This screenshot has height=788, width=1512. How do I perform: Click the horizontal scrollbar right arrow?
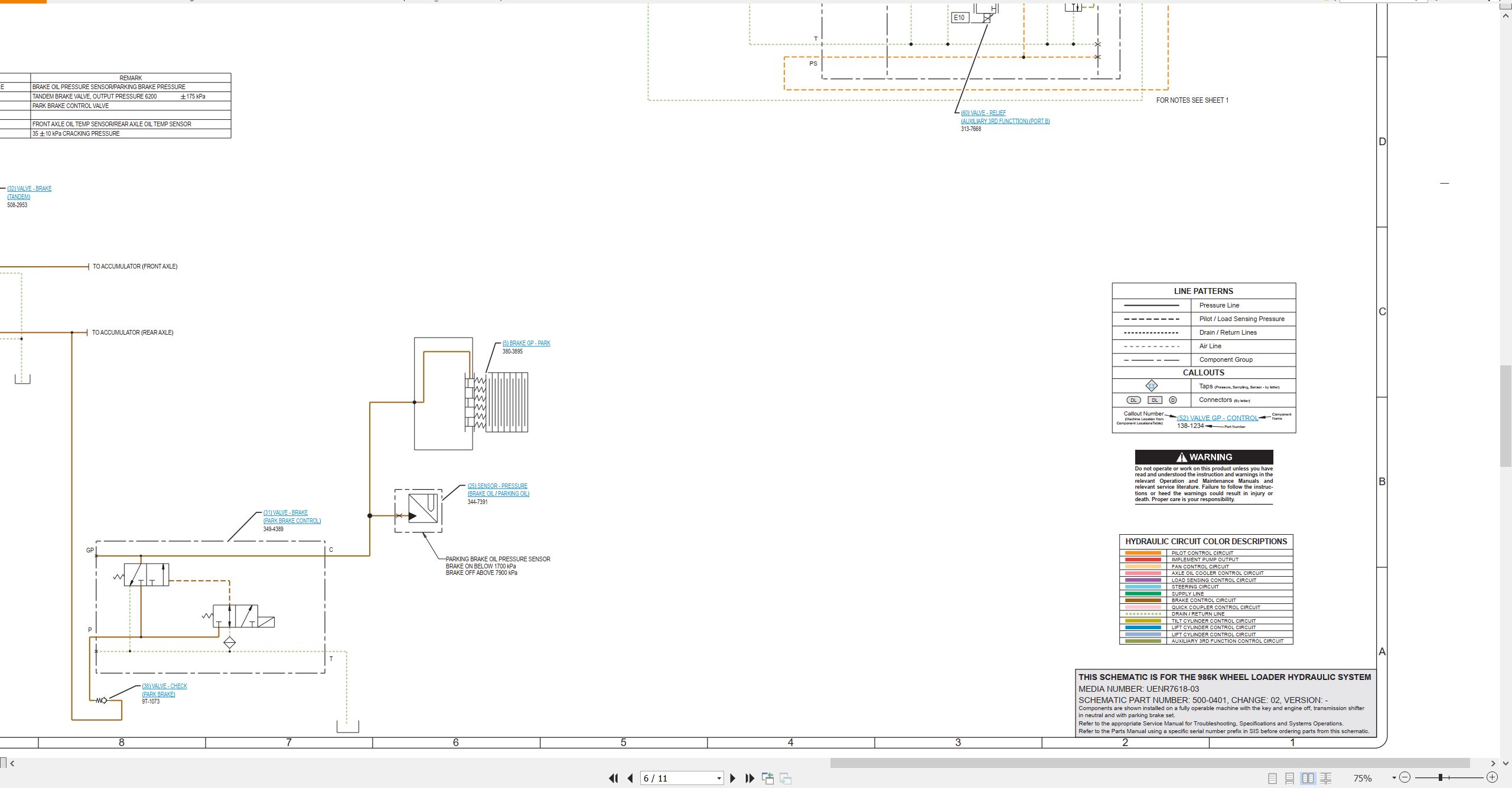tap(1493, 763)
